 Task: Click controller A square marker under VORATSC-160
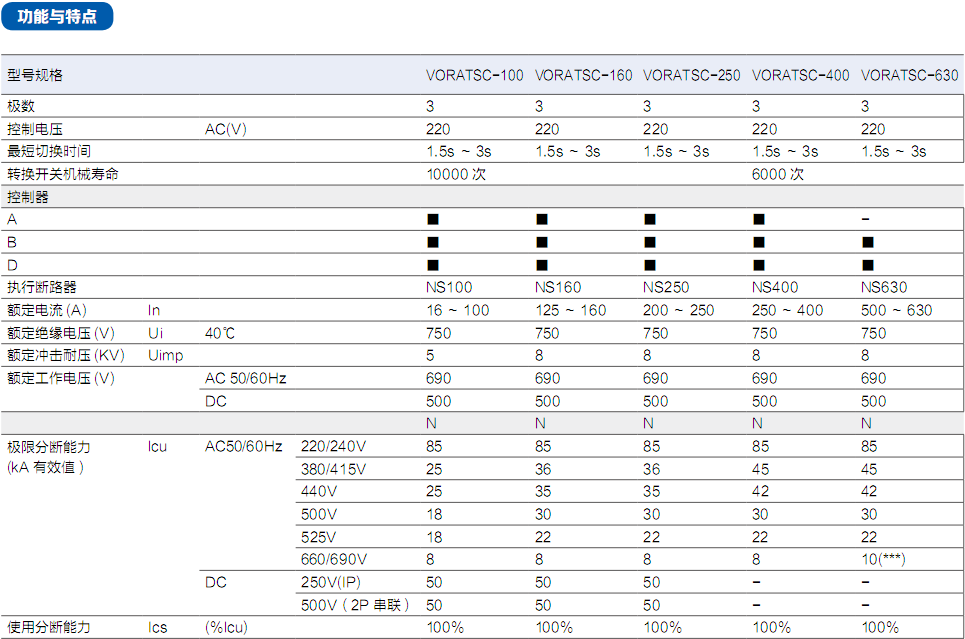pos(542,219)
